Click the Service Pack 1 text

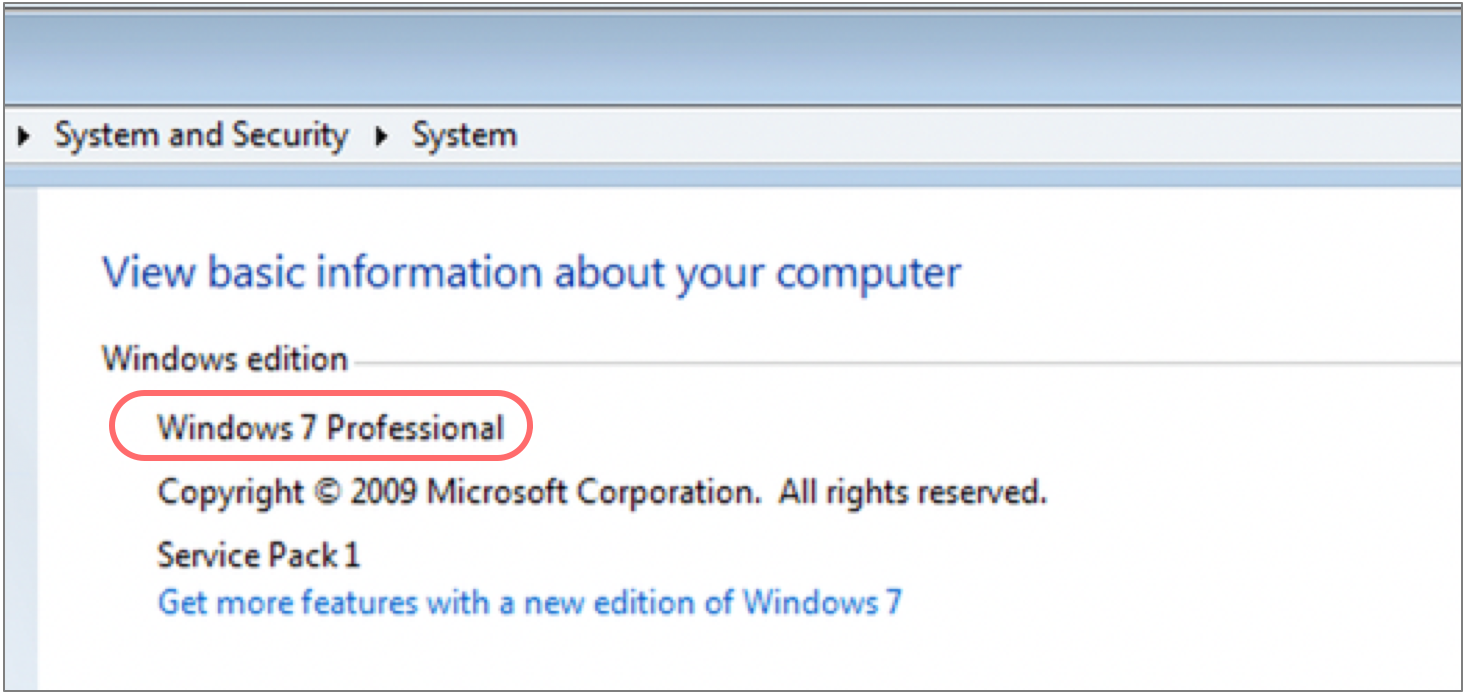(x=259, y=555)
